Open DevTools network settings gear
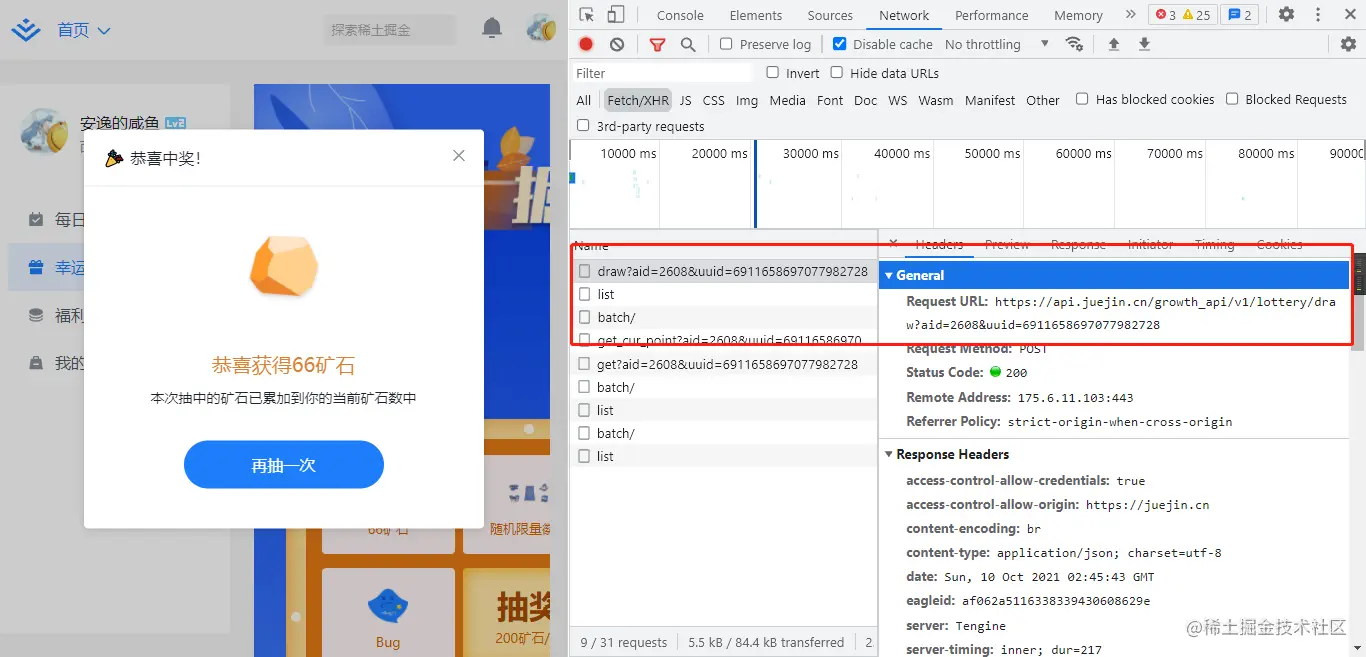Image resolution: width=1366 pixels, height=657 pixels. (1348, 44)
